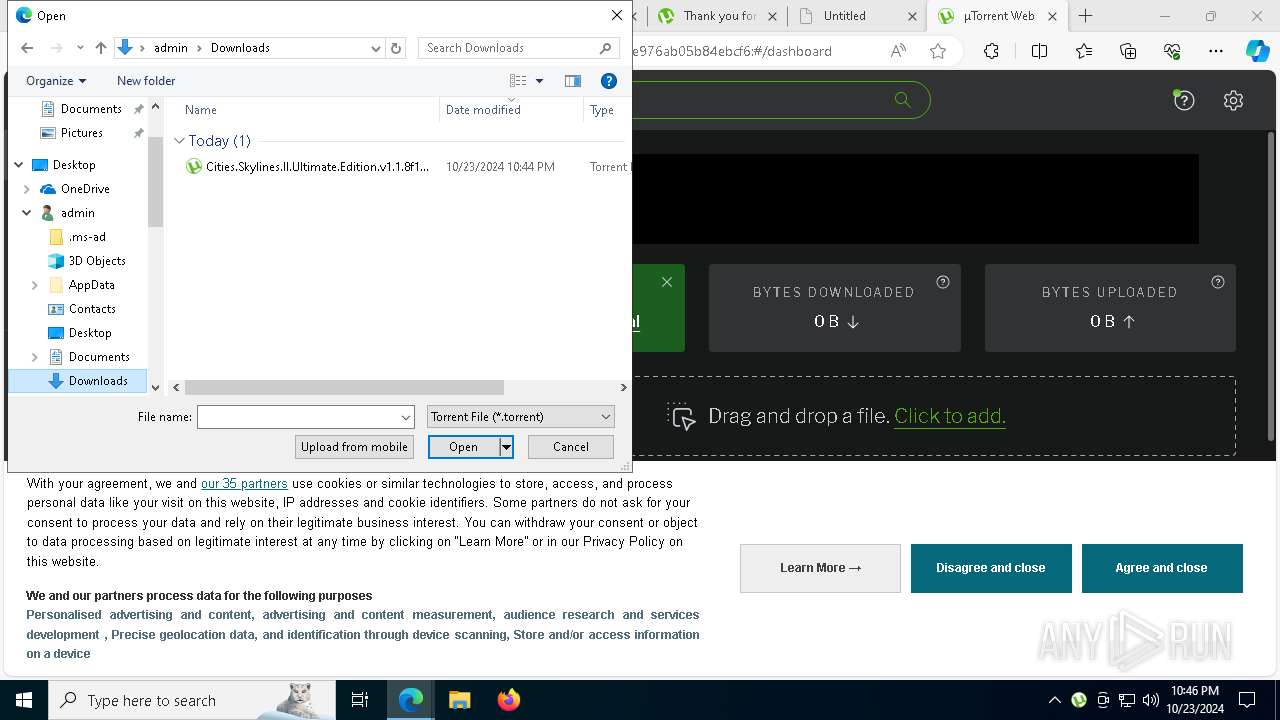
Task: Open Edge Settings and more menu
Action: click(1216, 51)
